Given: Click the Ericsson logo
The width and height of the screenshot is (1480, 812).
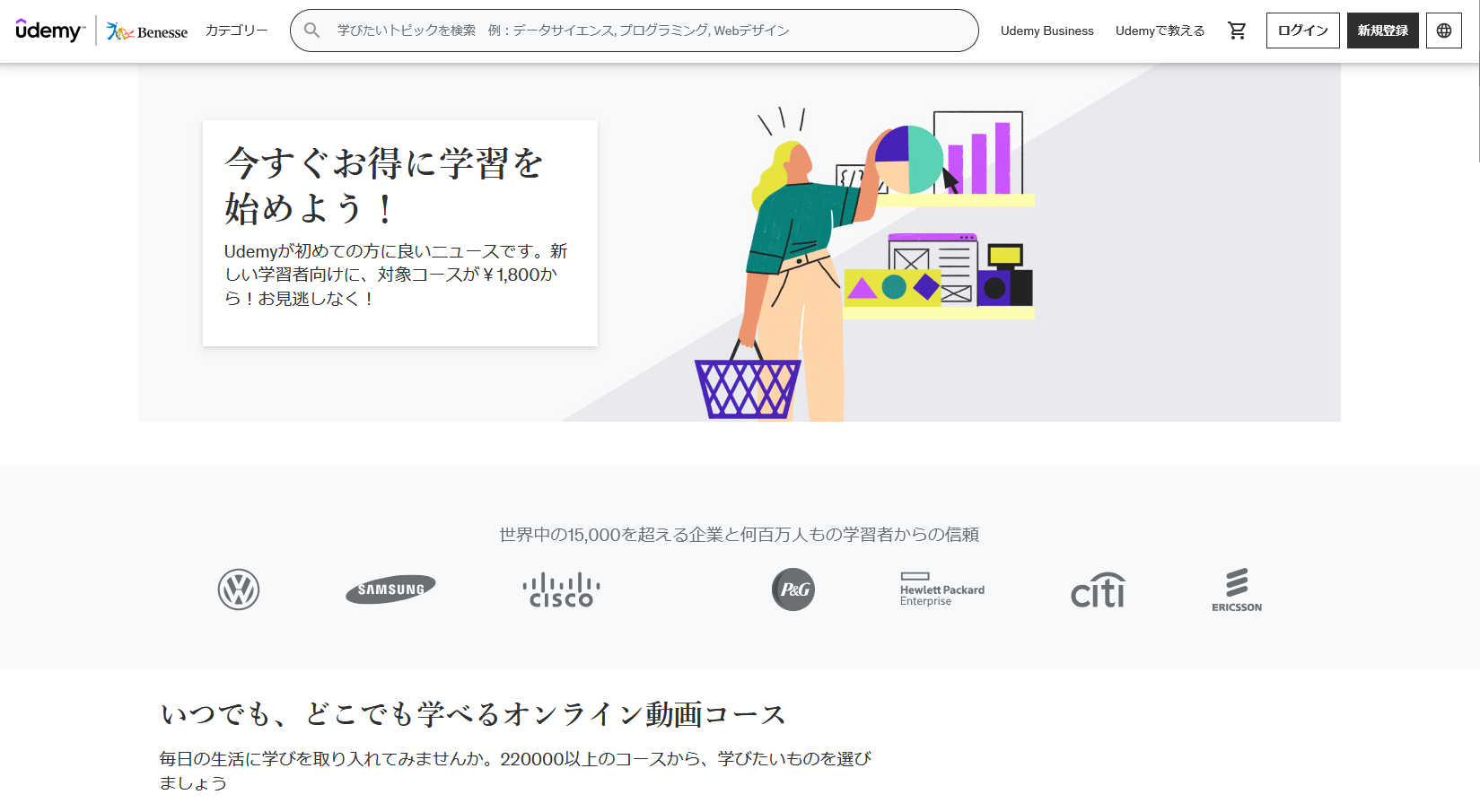Looking at the screenshot, I should point(1237,589).
